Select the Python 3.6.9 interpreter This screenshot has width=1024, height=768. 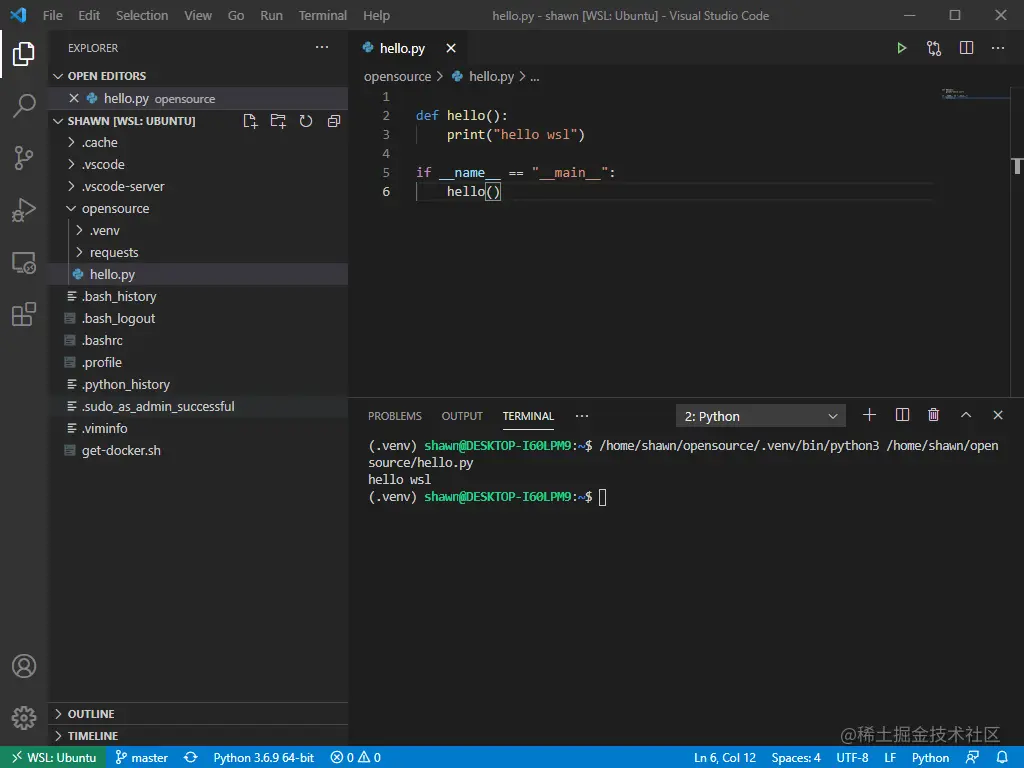point(263,757)
